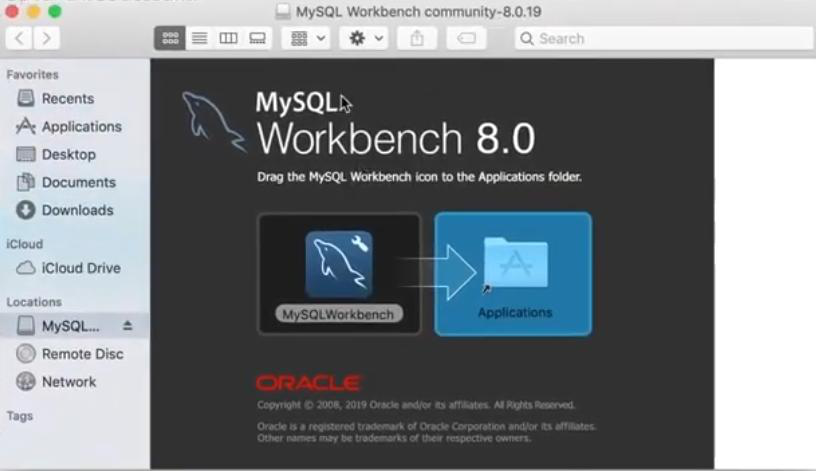The width and height of the screenshot is (816, 471).
Task: Click the Favorites section header
Action: [32, 74]
